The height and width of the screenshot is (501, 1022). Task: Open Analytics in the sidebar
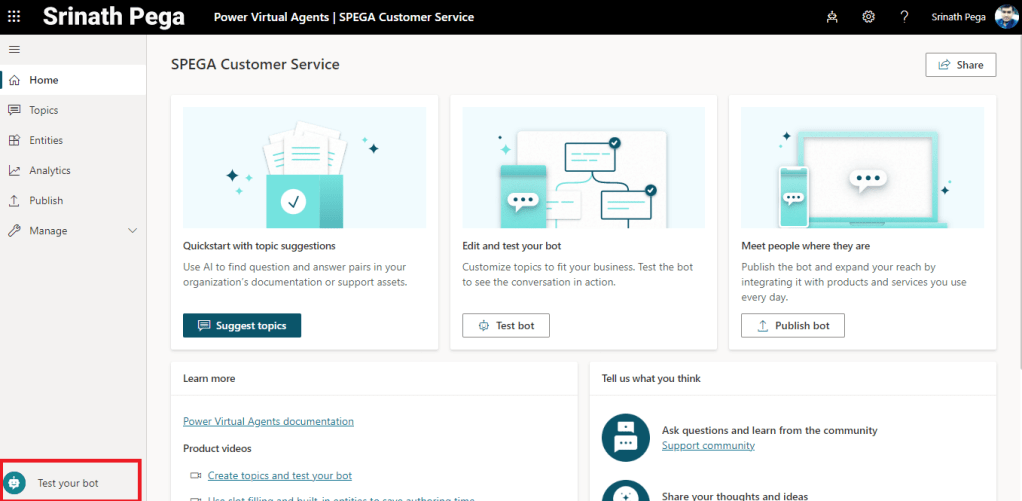point(50,170)
